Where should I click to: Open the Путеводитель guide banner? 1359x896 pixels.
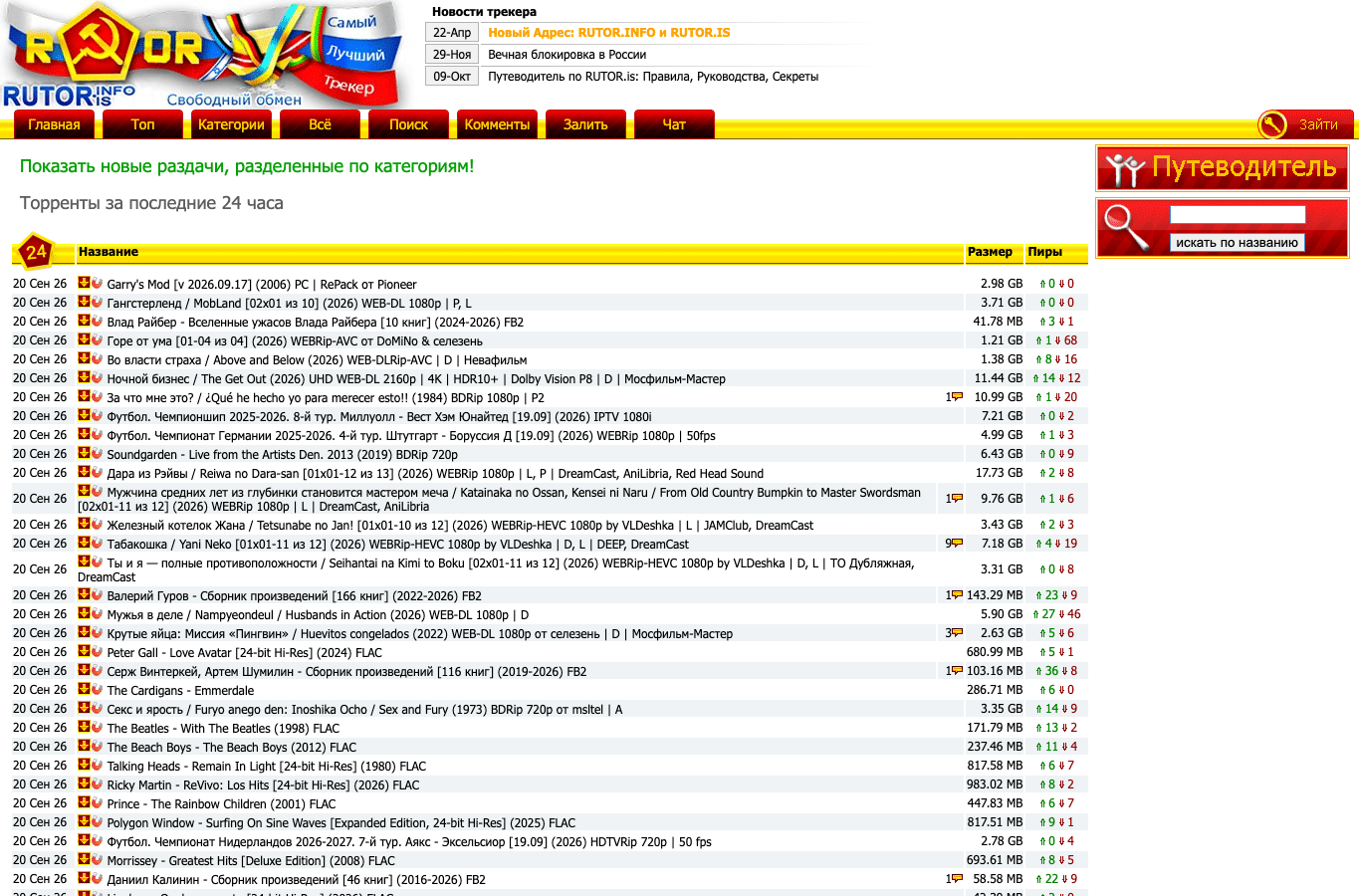tap(1223, 168)
